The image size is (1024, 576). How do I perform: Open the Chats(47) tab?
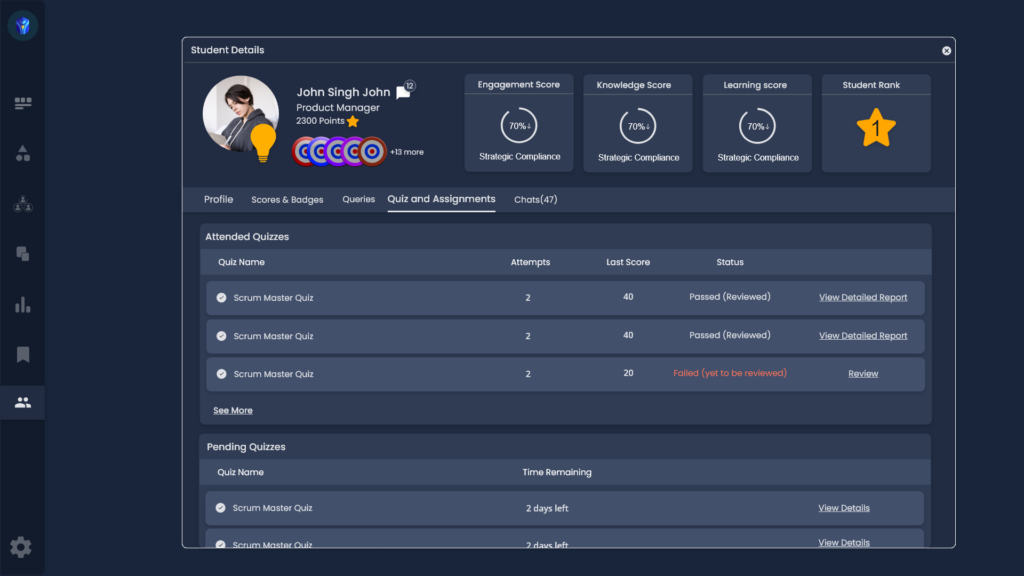(x=536, y=200)
